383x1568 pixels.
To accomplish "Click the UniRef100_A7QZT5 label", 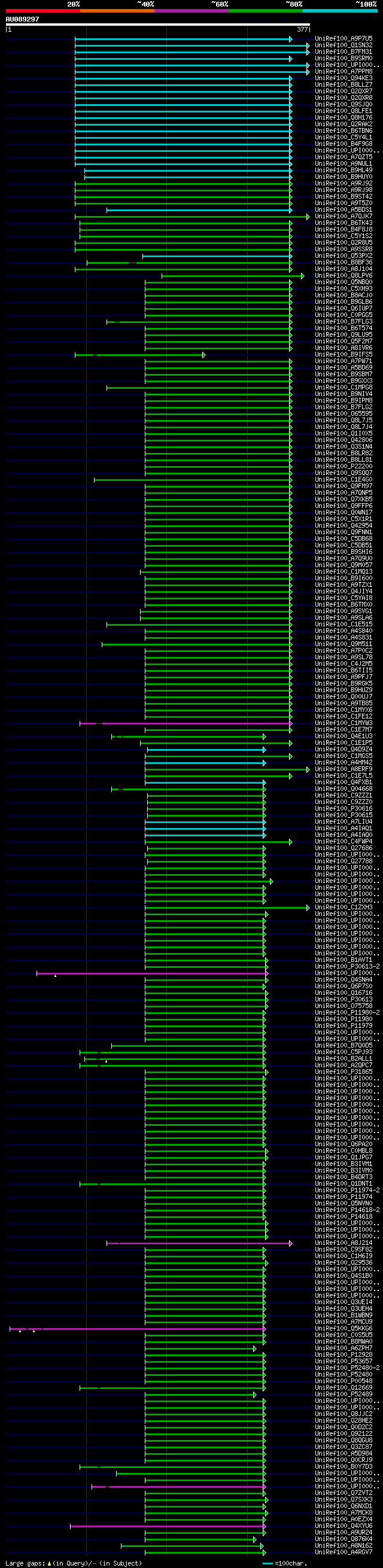I will point(344,157).
